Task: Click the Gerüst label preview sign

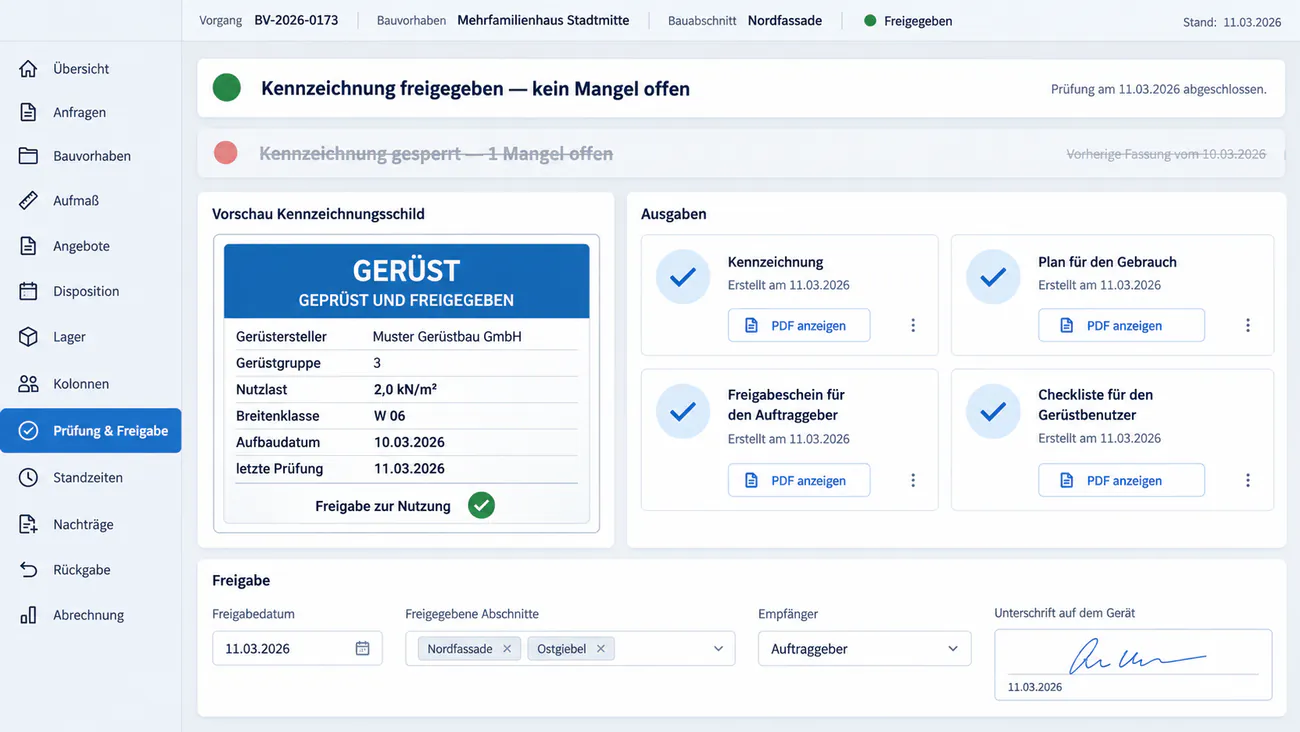Action: click(406, 384)
